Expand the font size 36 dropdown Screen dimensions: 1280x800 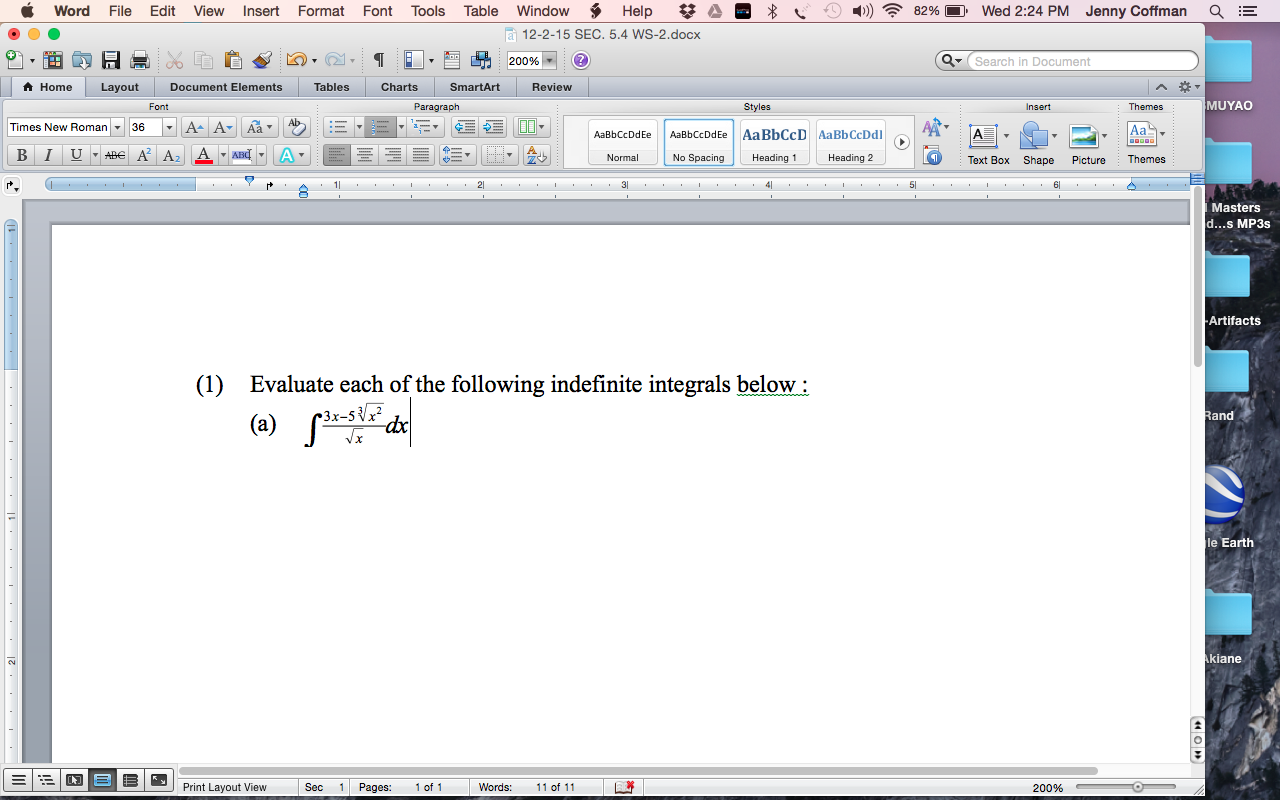169,127
